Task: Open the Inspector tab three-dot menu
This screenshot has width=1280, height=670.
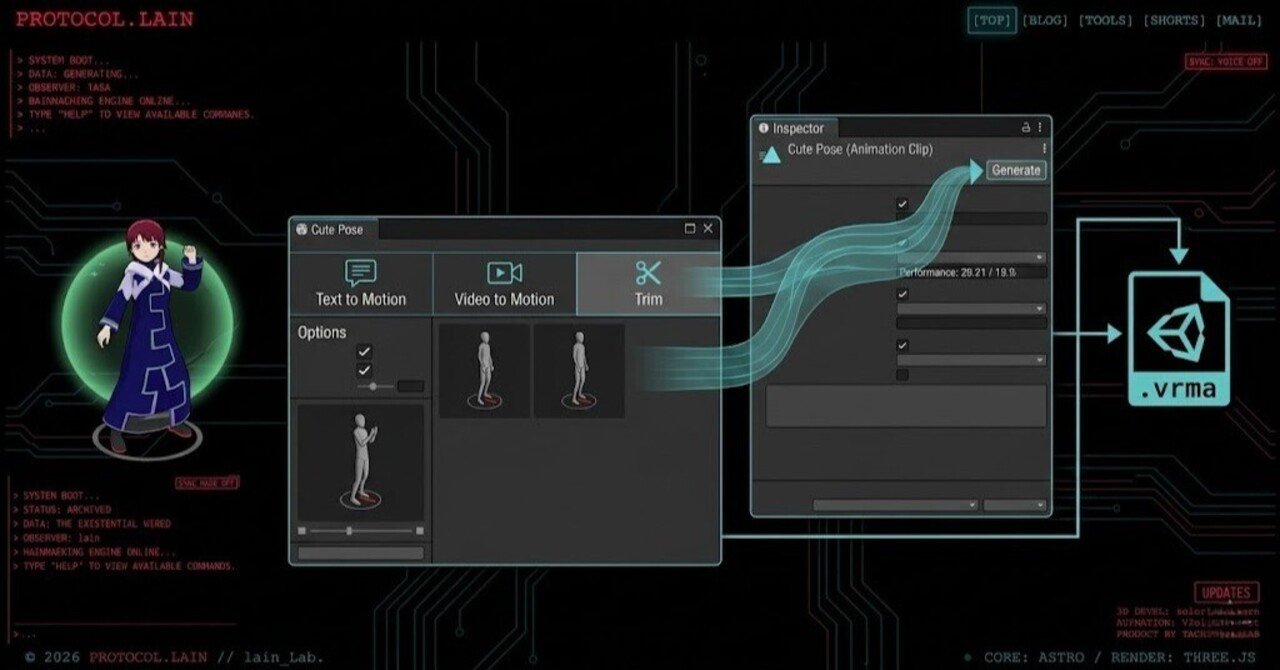Action: (x=1040, y=128)
